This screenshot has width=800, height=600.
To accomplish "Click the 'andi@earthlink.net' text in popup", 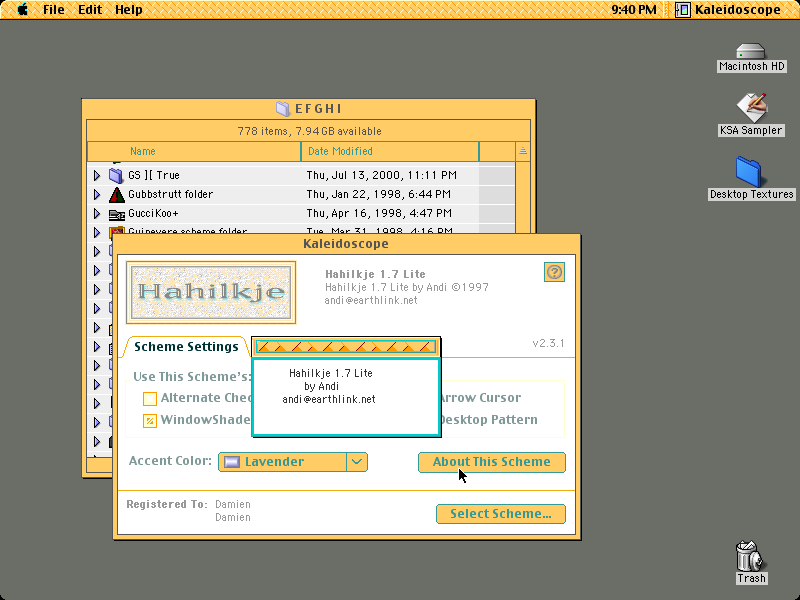I will point(329,399).
